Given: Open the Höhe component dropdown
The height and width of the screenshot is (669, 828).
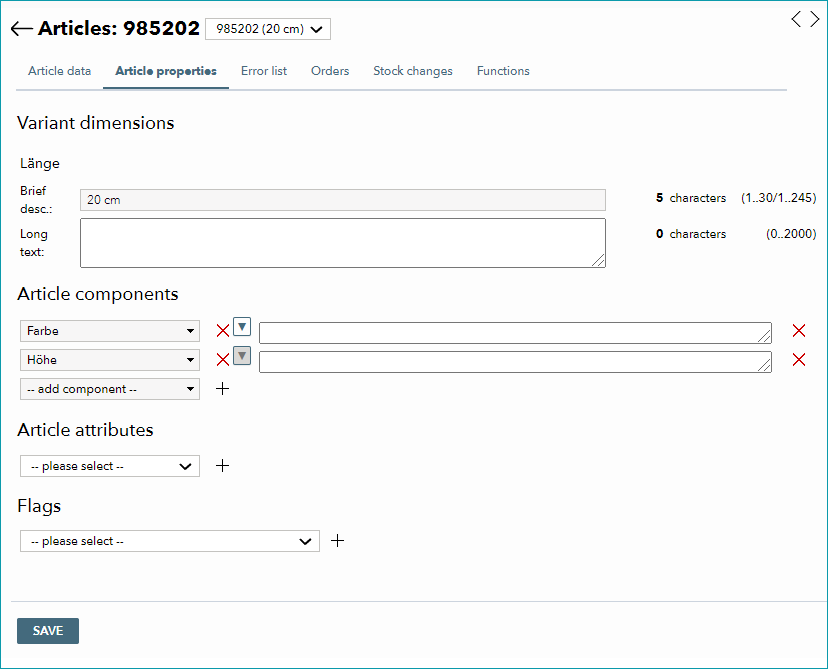Looking at the screenshot, I should coord(110,360).
